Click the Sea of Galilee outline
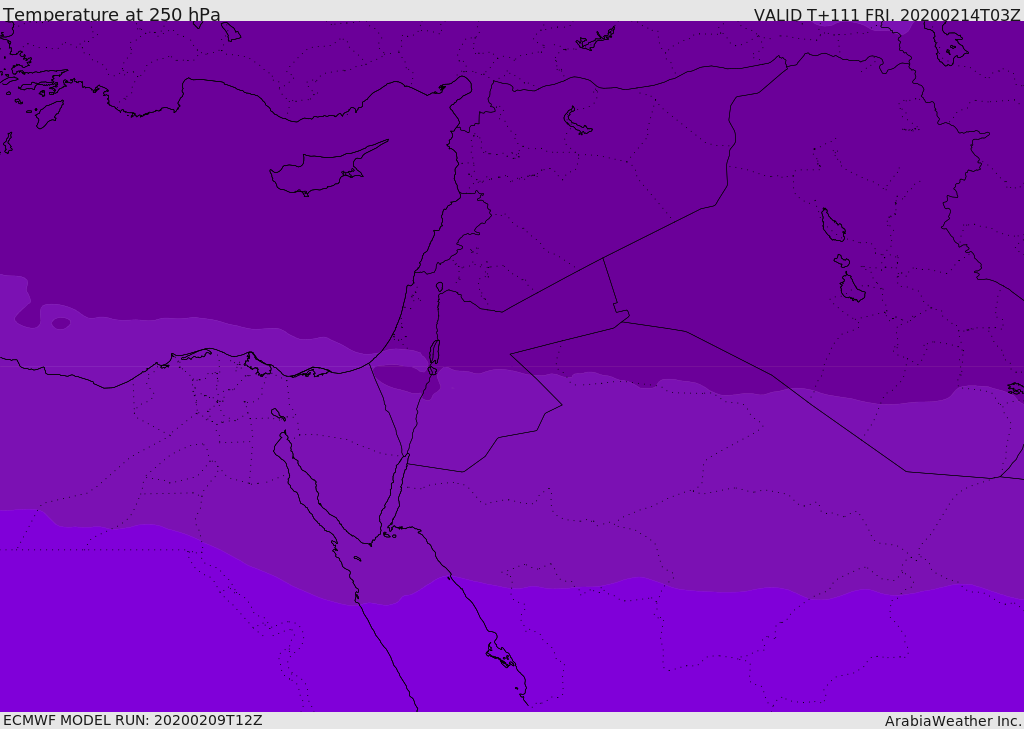Screen dimensions: 1024x729 point(440,287)
